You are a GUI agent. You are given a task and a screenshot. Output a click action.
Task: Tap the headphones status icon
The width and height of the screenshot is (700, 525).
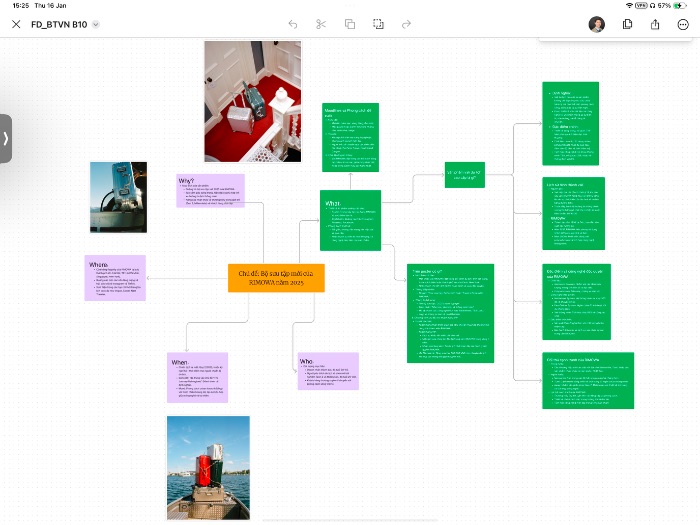pyautogui.click(x=652, y=5)
